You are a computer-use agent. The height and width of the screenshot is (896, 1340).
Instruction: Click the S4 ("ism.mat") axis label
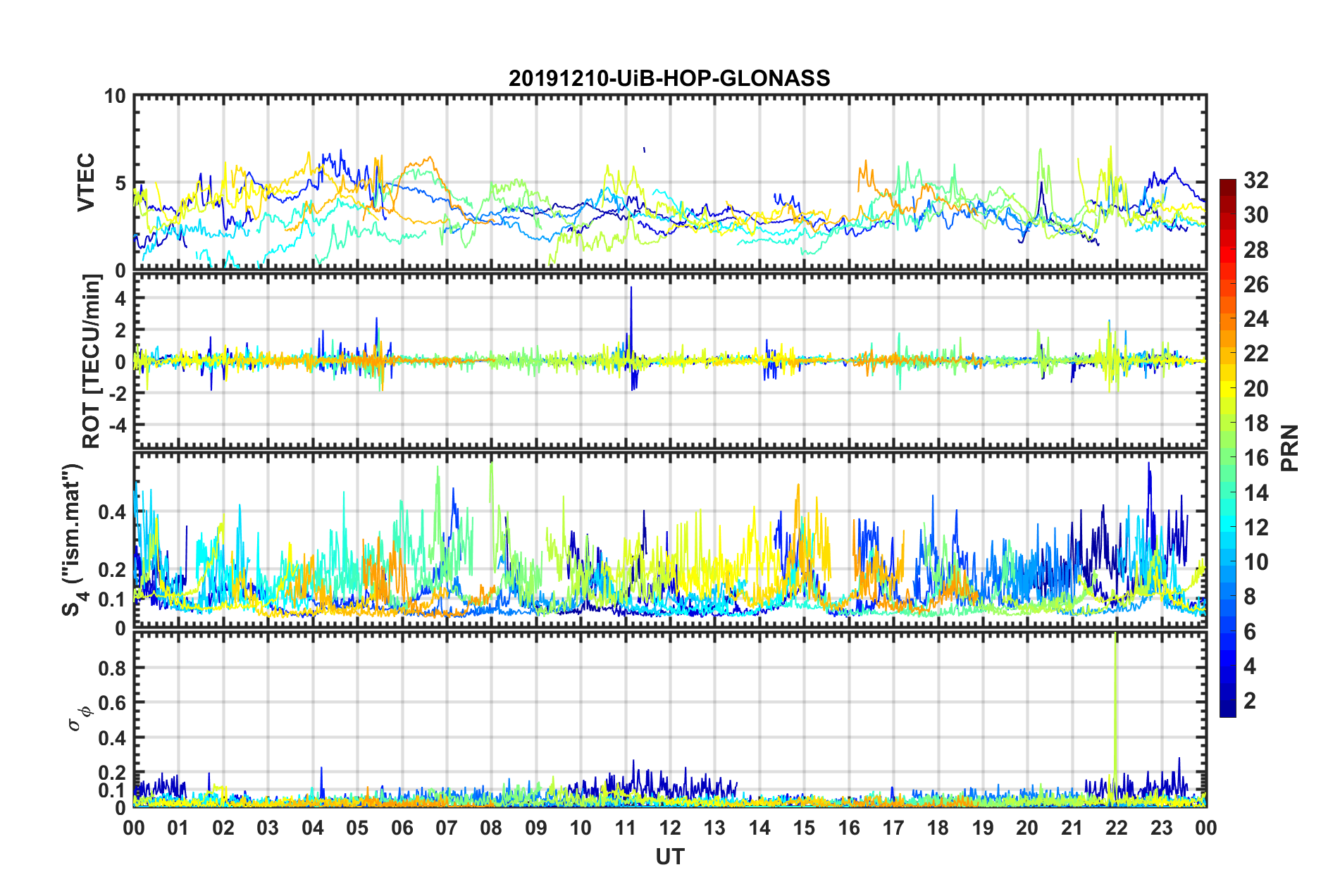click(73, 540)
